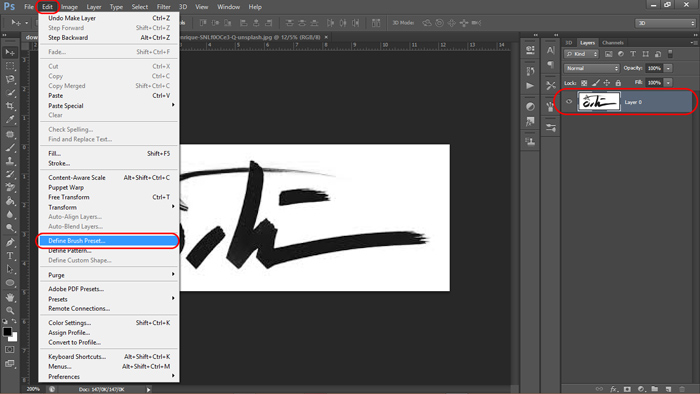Image resolution: width=700 pixels, height=394 pixels.
Task: Select the Quick Selection tool
Action: (10, 93)
